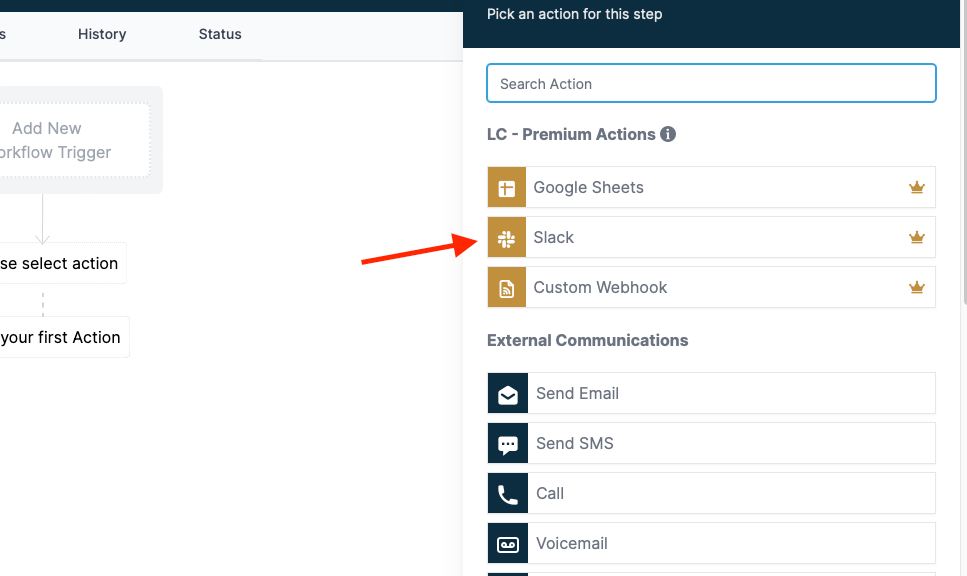Choose the Slack premium action
Screen dimensions: 967x576
tap(711, 237)
